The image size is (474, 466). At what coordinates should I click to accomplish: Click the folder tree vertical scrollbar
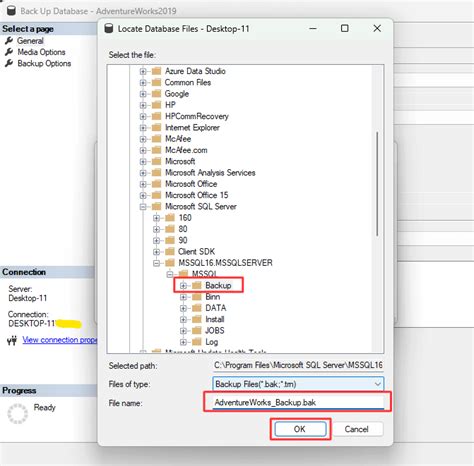(377, 183)
